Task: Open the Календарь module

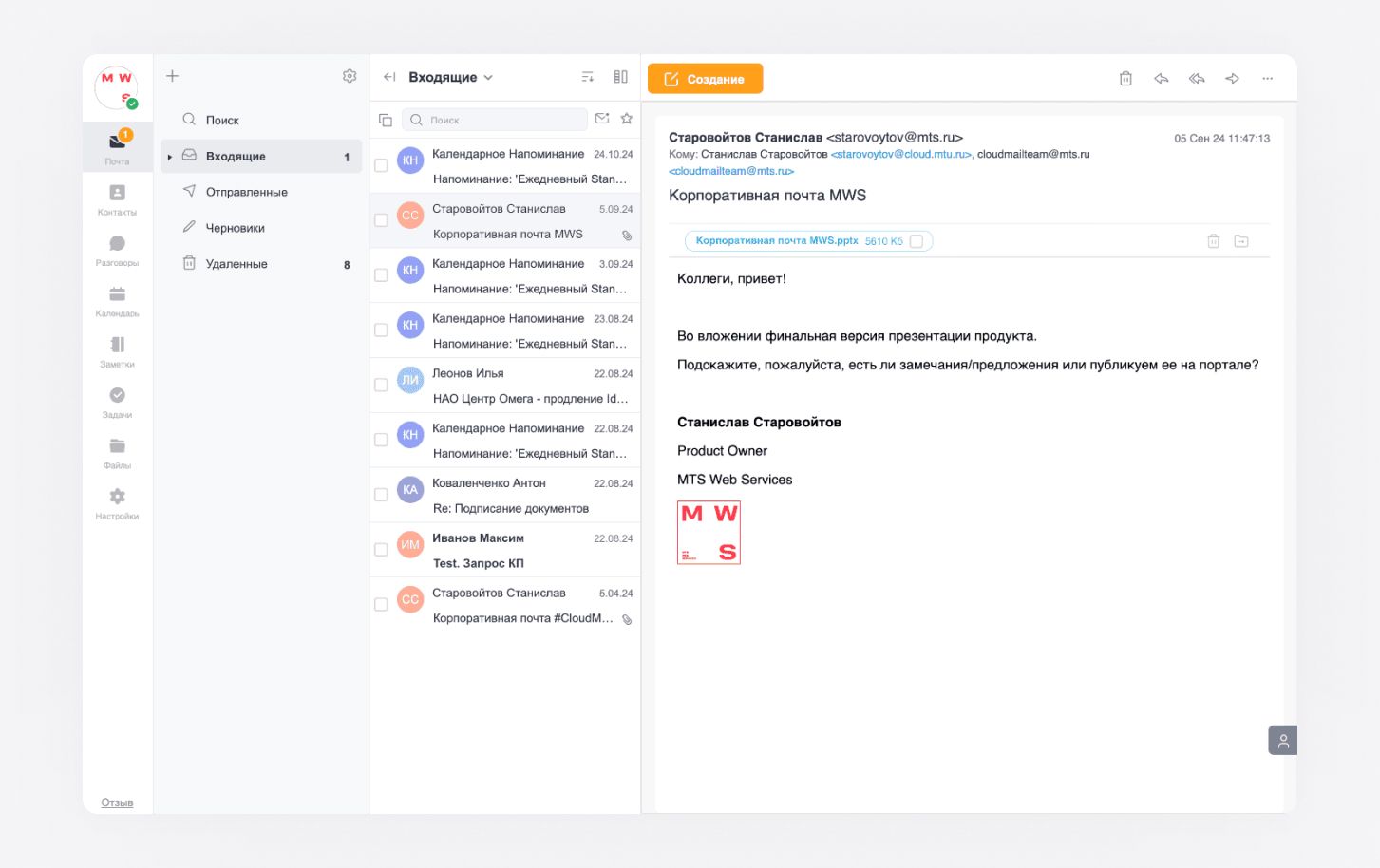Action: click(x=117, y=300)
